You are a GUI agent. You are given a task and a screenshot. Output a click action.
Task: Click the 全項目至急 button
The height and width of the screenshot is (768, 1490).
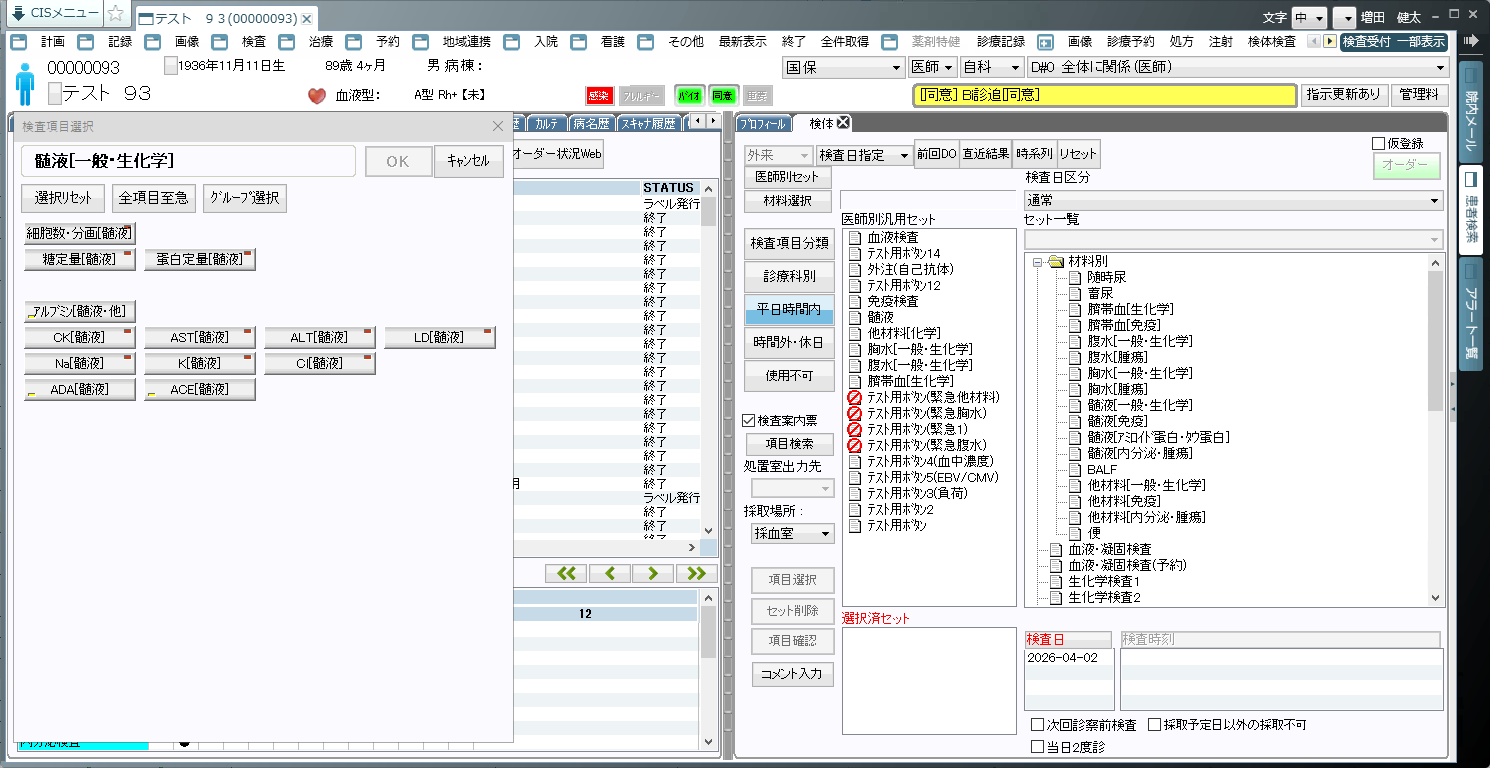pos(153,198)
